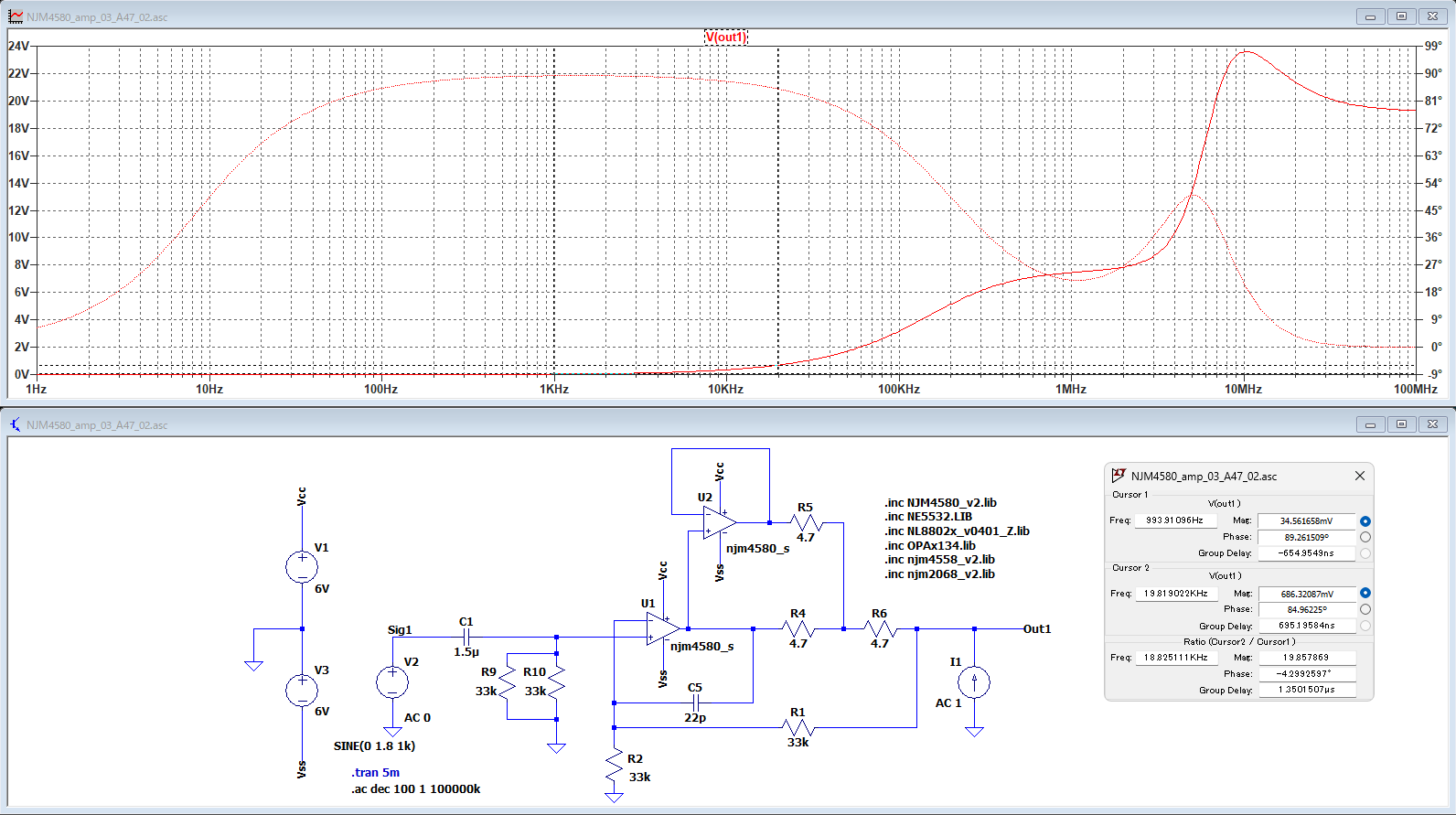Select Cursor 1 Mag radio button
Viewport: 1456px width, 815px height.
1365,521
